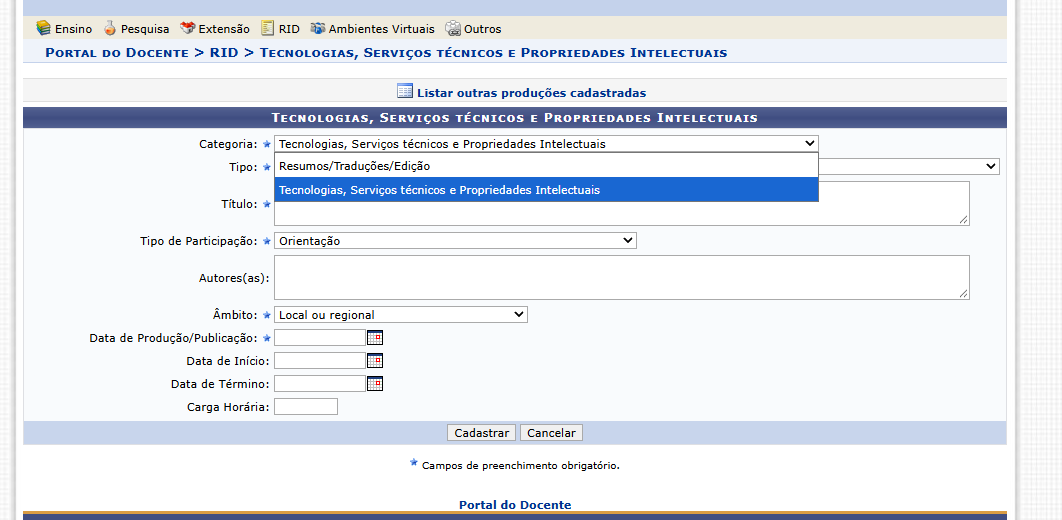The image size is (1062, 520).
Task: Open calendar for Data de Início
Action: 375,361
